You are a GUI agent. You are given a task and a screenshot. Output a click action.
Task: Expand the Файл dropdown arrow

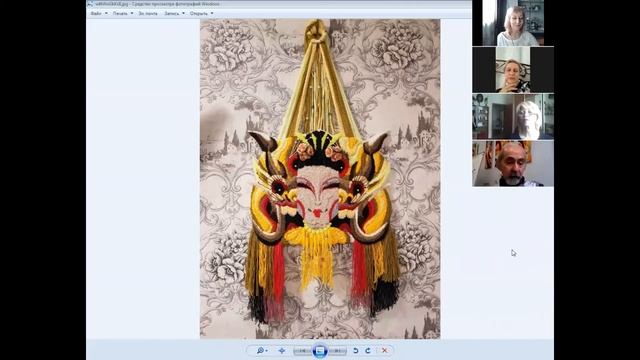106,13
